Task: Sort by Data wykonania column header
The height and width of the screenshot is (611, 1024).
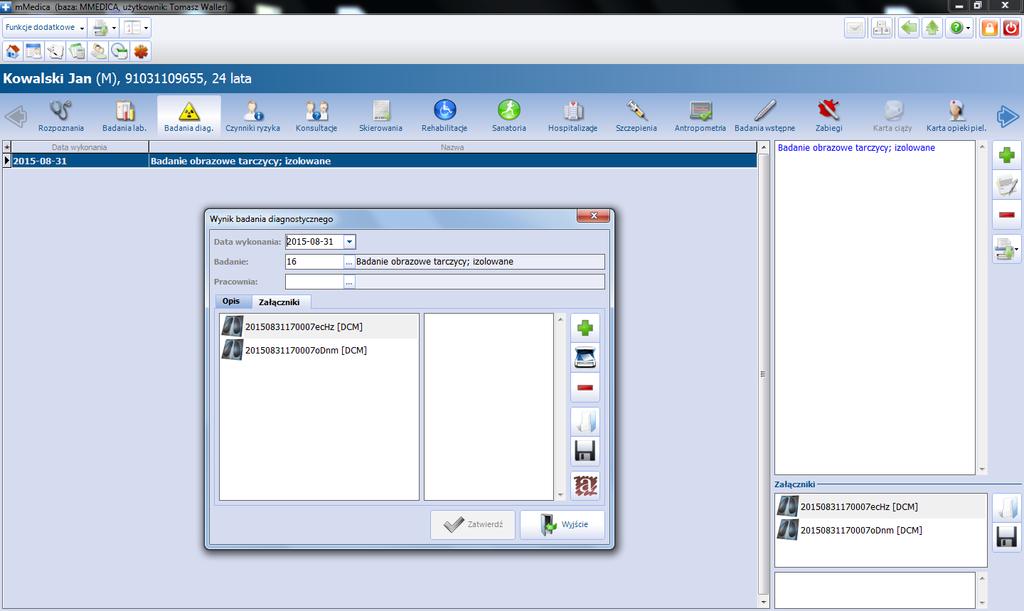Action: tap(80, 147)
